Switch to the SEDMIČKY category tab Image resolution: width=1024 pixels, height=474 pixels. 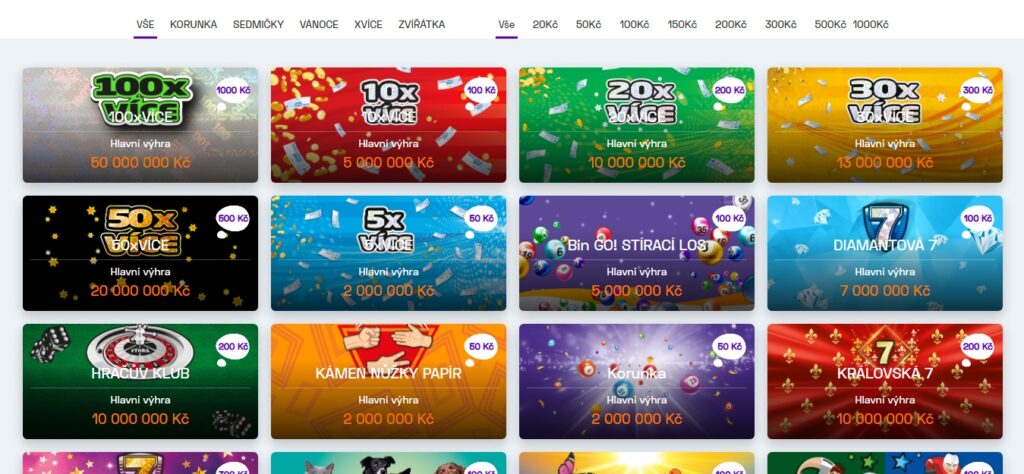tap(258, 25)
